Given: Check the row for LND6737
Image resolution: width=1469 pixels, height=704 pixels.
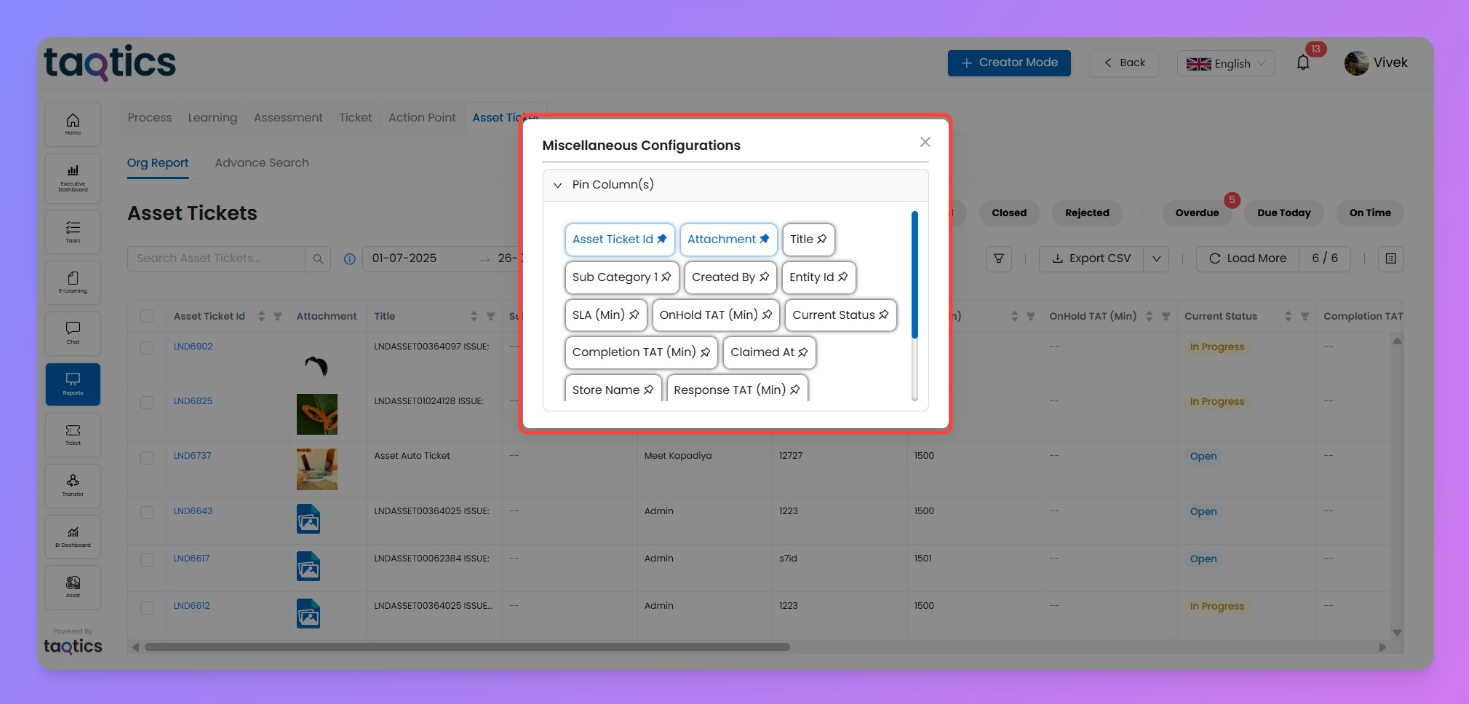Looking at the screenshot, I should click(147, 457).
